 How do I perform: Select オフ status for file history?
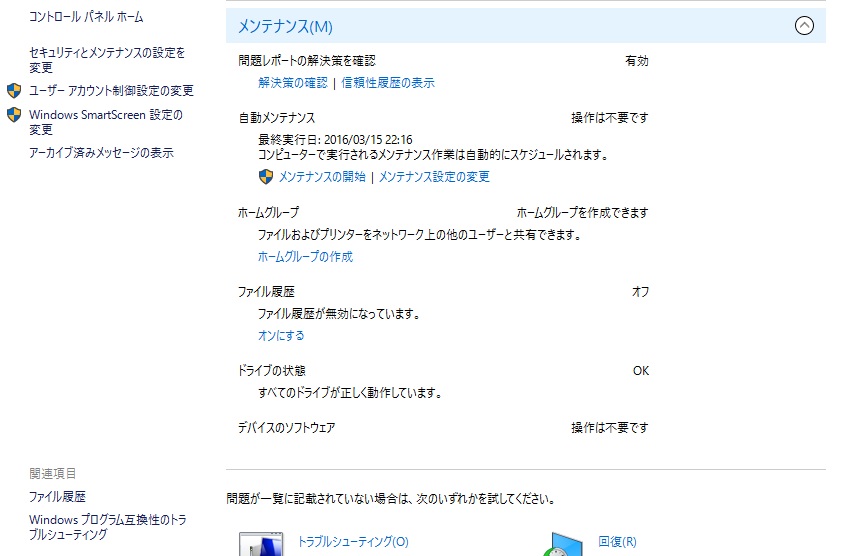pos(640,292)
